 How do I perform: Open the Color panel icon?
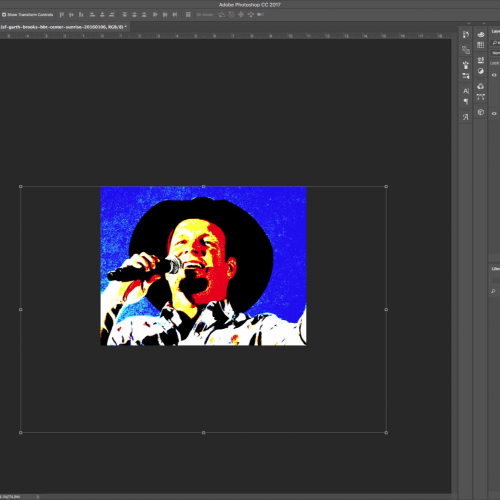(x=480, y=35)
